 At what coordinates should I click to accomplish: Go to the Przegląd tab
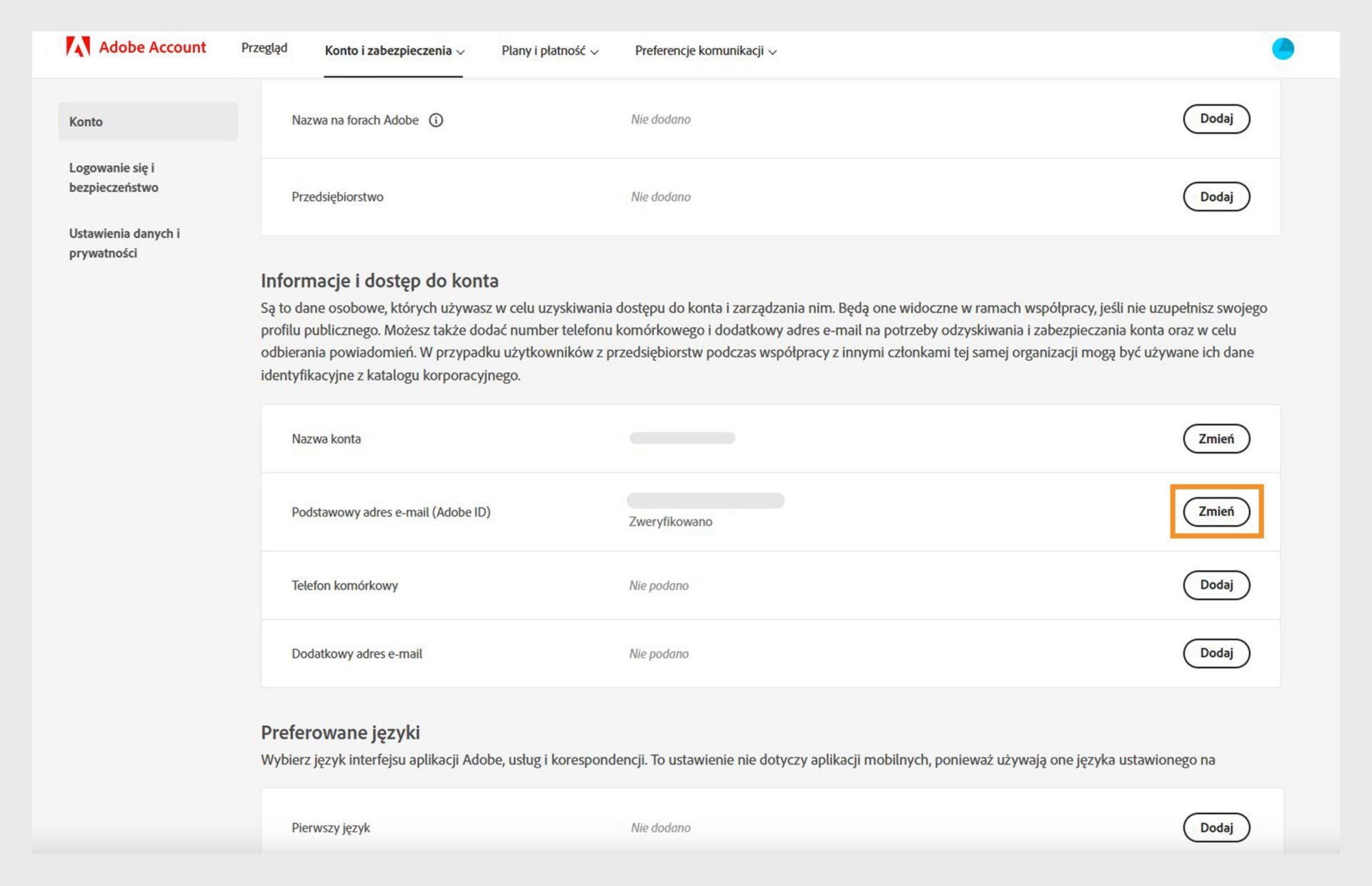pyautogui.click(x=264, y=48)
